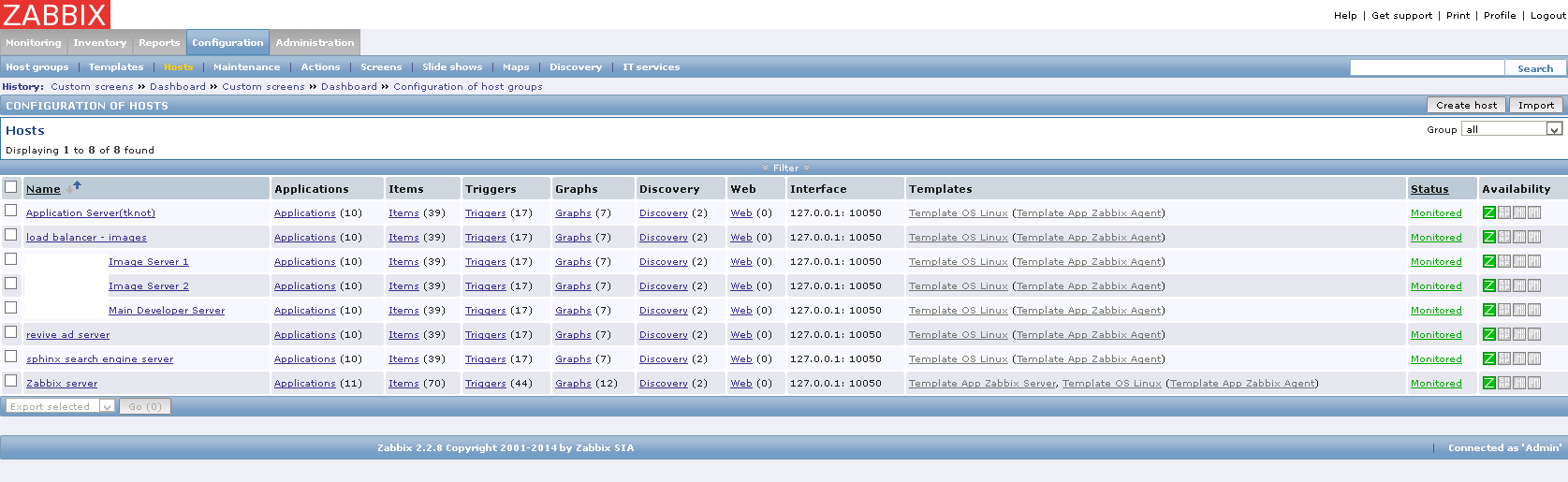Screen dimensions: 1568x482
Task: Click Zabbix agent icon for Image Server 1
Action: (1488, 261)
